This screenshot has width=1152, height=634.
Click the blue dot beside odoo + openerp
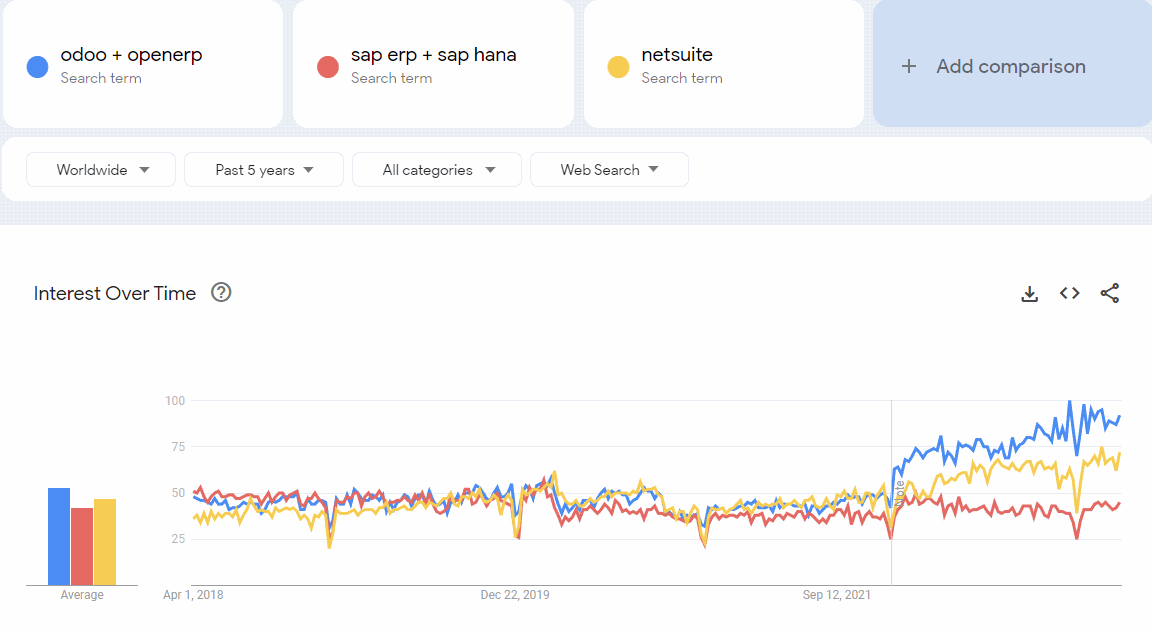(38, 67)
